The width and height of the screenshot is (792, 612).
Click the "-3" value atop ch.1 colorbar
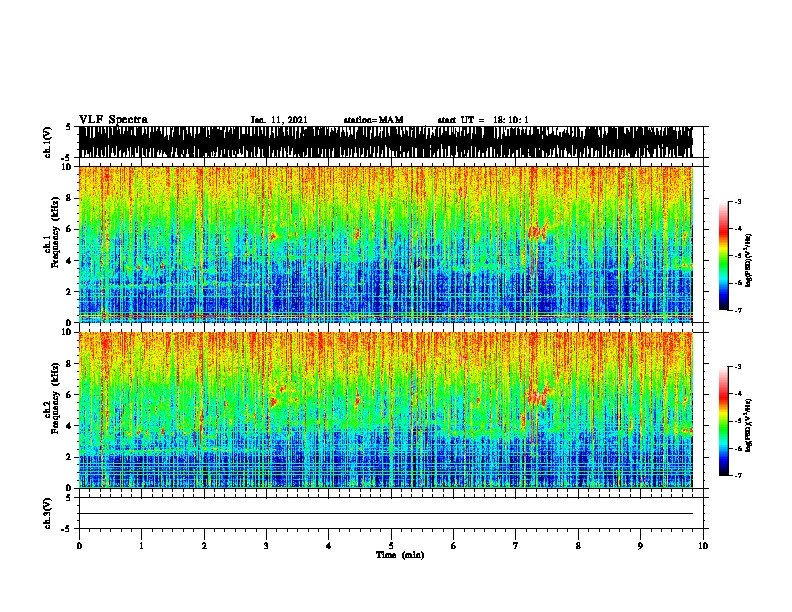tap(738, 201)
